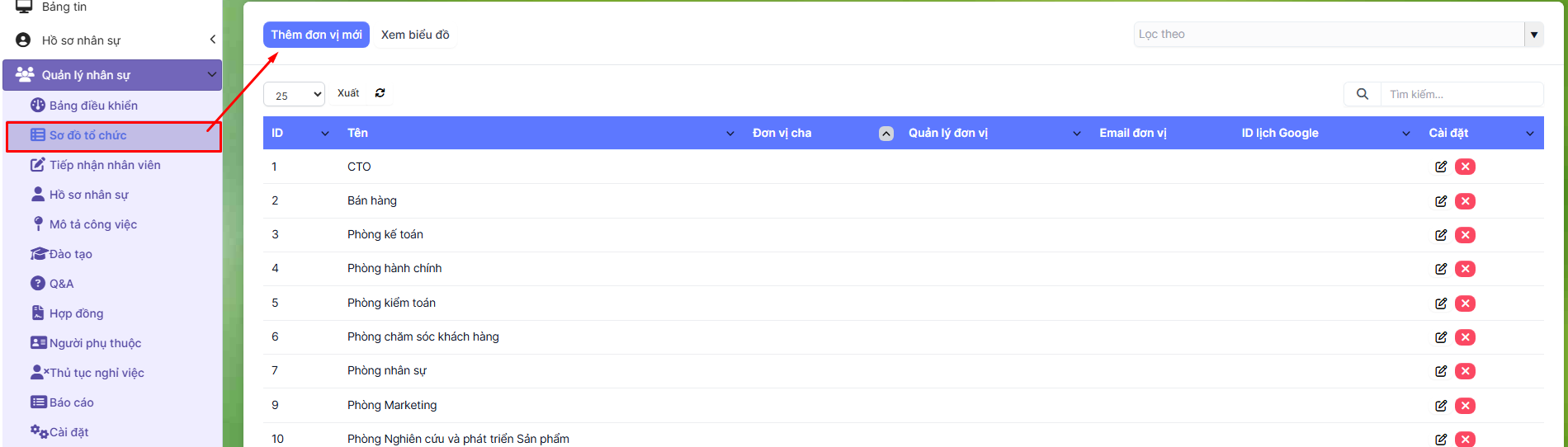Delete the Phòng kiểm toán row
This screenshot has height=447, width=1568.
[1465, 303]
